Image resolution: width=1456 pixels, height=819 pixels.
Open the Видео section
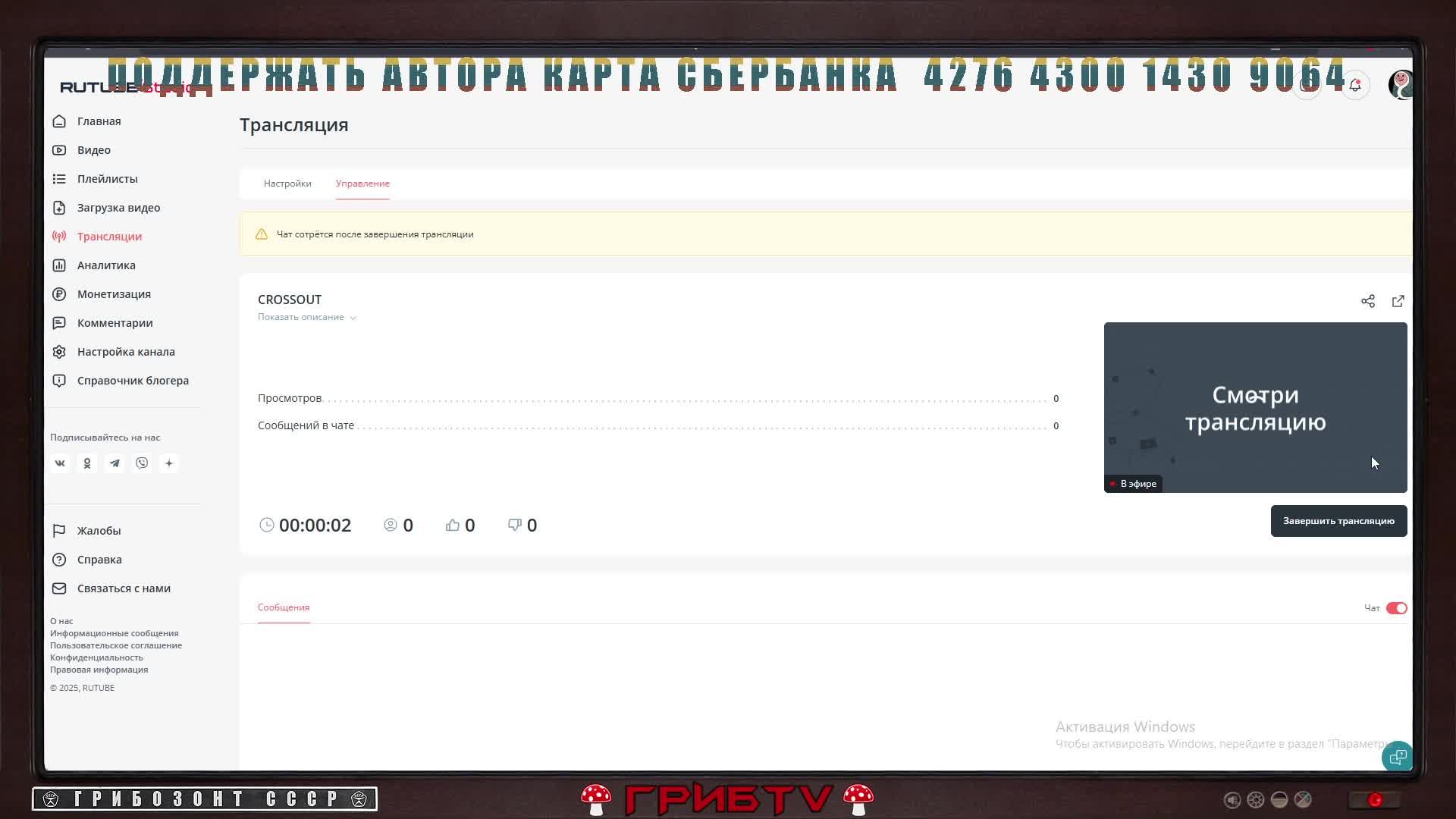tap(94, 150)
